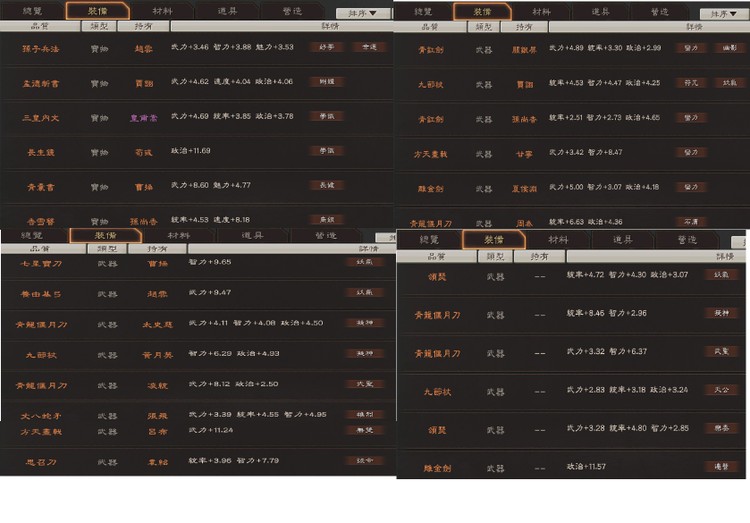750x523 pixels.
Task: Click holder 周泰 on the 青龍偃月刀 row
Action: [524, 223]
